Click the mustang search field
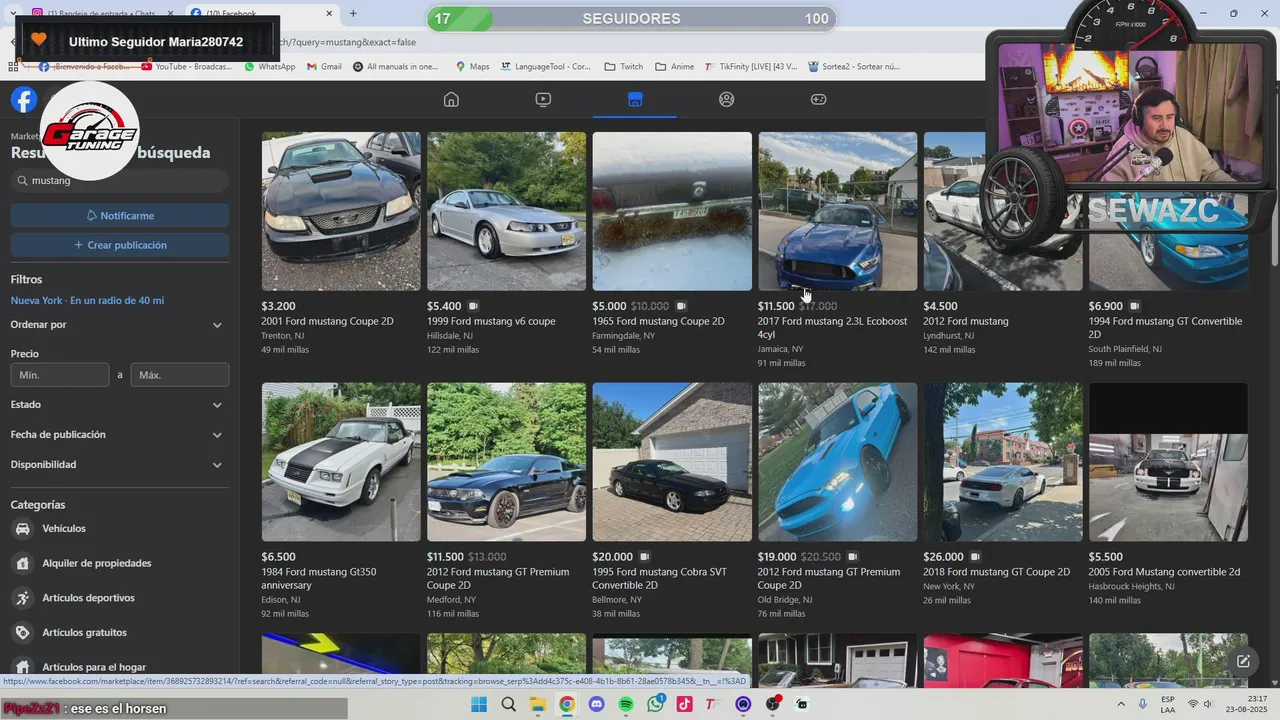This screenshot has height=720, width=1280. pos(120,181)
